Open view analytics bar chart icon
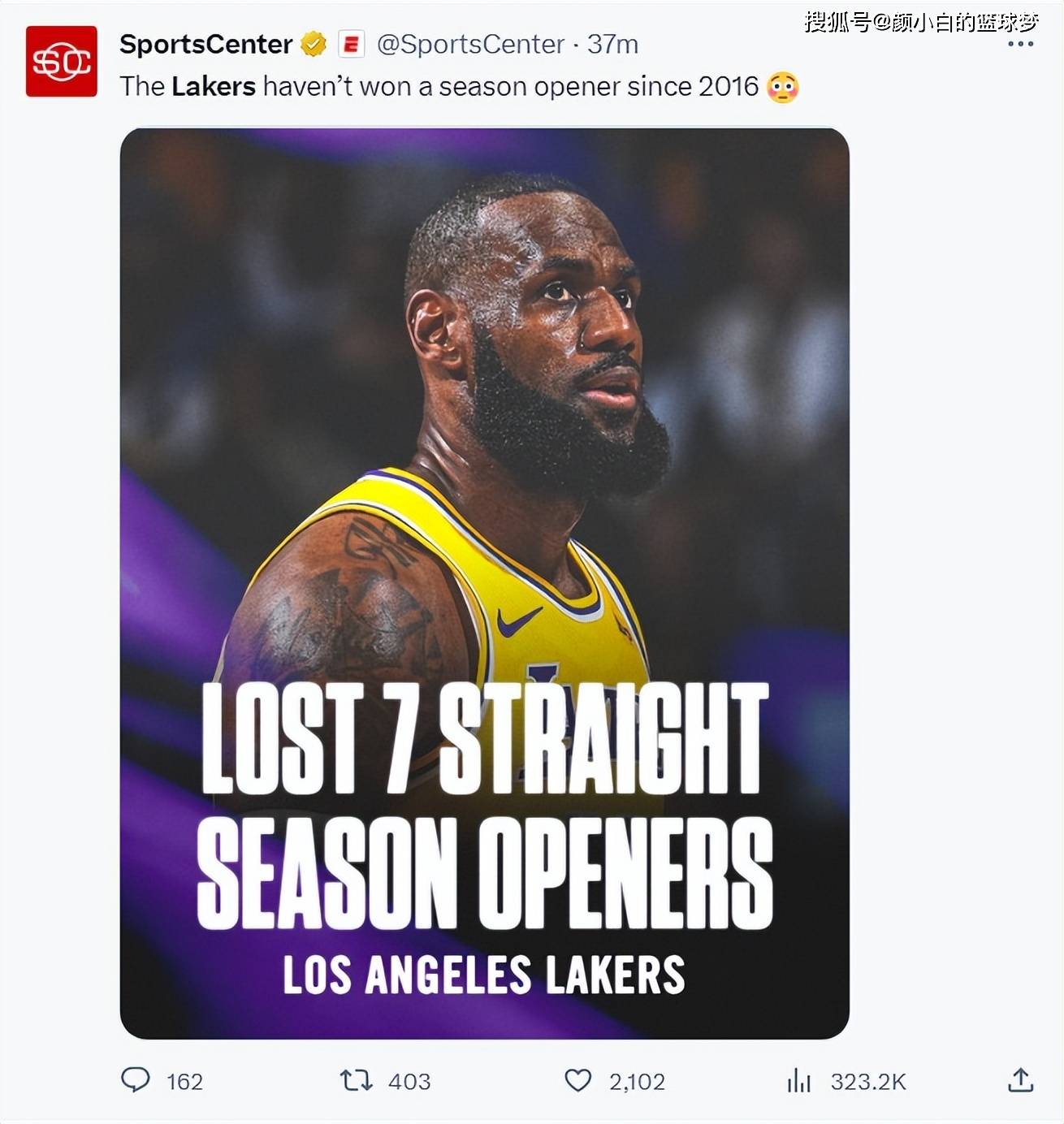This screenshot has width=1064, height=1124. click(x=798, y=1080)
